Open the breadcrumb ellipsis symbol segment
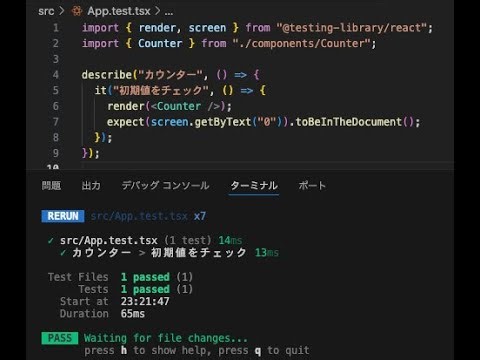Screen dimensions: 480x360 (x=169, y=12)
